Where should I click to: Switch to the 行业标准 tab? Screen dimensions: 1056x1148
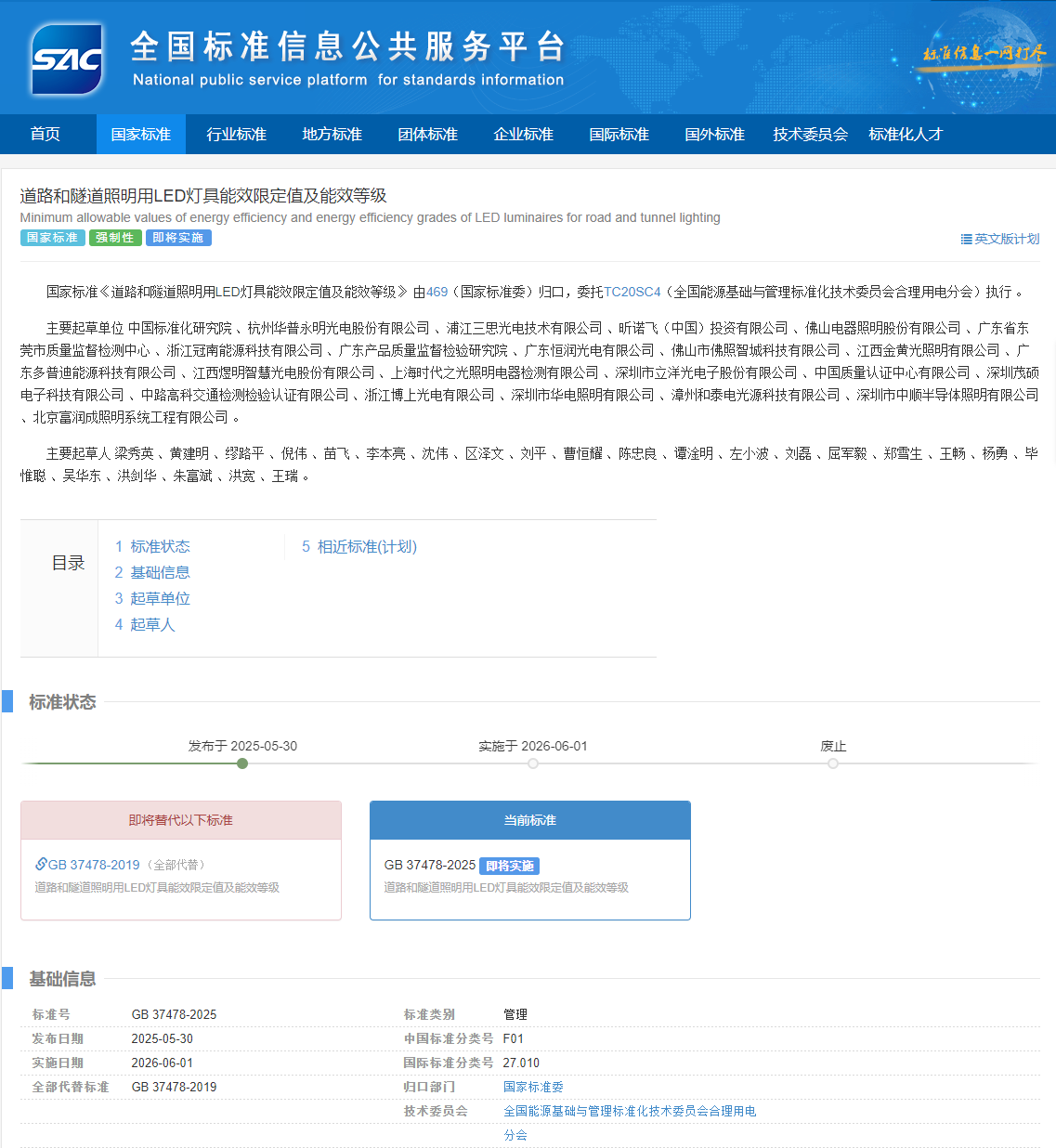(236, 135)
